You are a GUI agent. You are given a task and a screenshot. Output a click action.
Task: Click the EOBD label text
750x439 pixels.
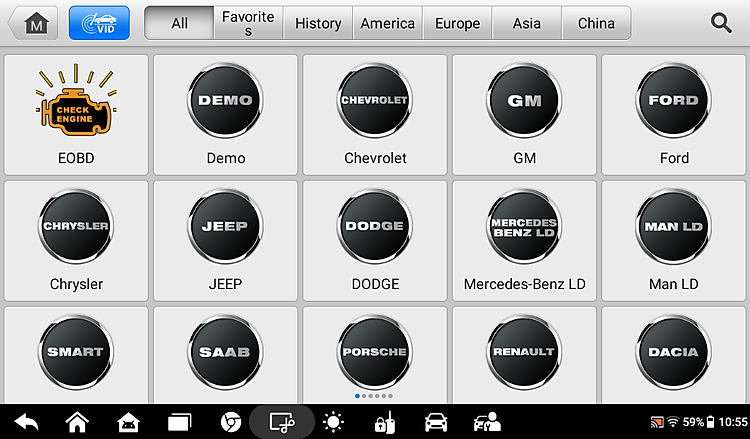tap(76, 158)
